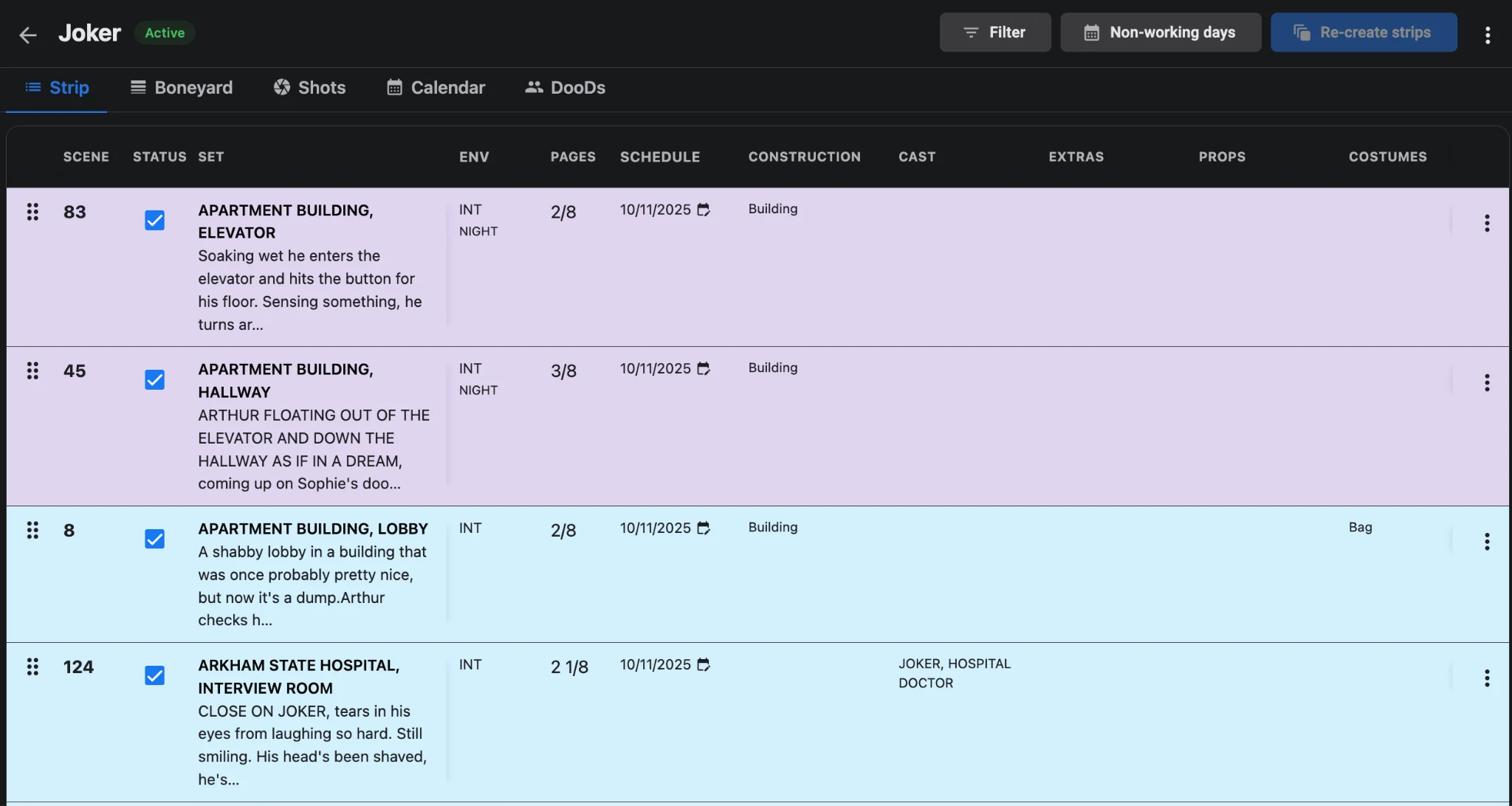1512x806 pixels.
Task: Uncheck status checkbox for scene 45
Action: [x=154, y=379]
